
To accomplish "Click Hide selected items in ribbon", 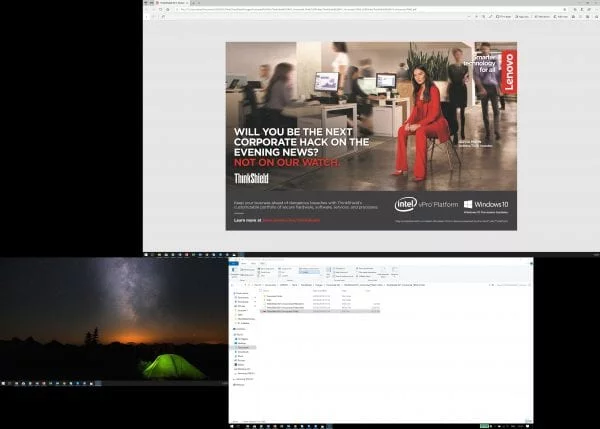I will pyautogui.click(x=383, y=272).
